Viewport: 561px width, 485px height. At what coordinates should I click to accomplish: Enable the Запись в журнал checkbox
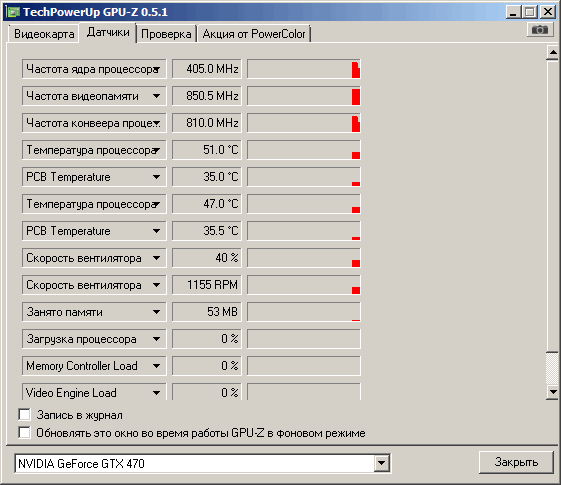click(x=24, y=415)
